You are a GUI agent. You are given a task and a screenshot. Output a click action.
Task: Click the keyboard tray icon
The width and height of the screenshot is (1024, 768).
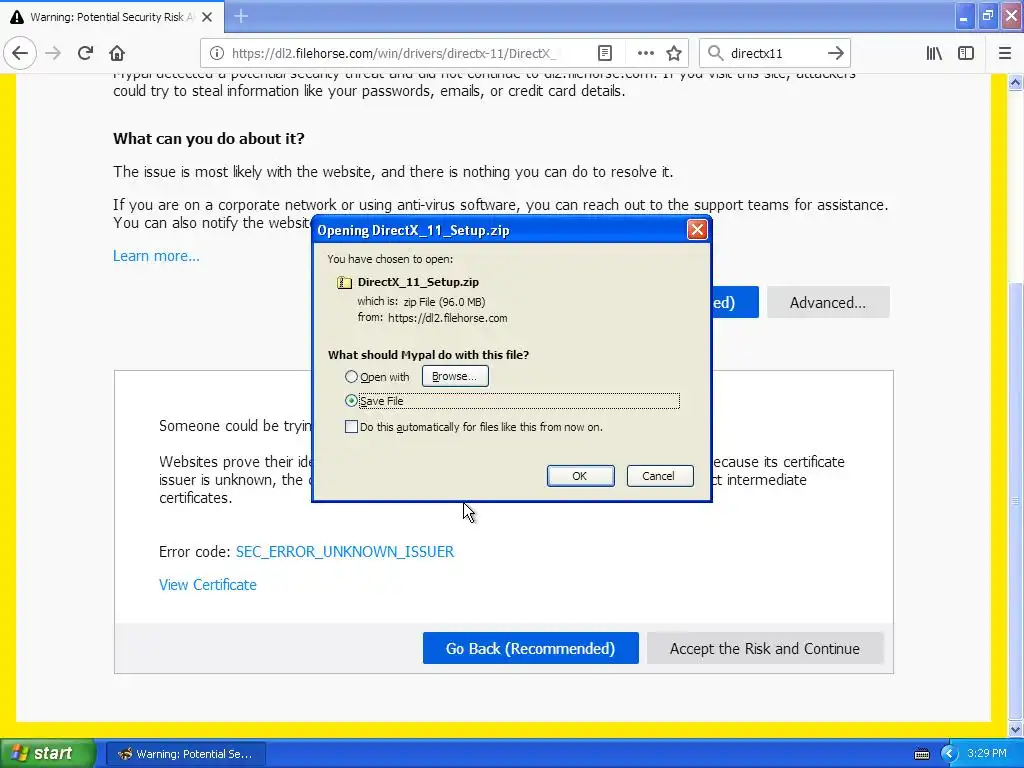click(x=921, y=754)
